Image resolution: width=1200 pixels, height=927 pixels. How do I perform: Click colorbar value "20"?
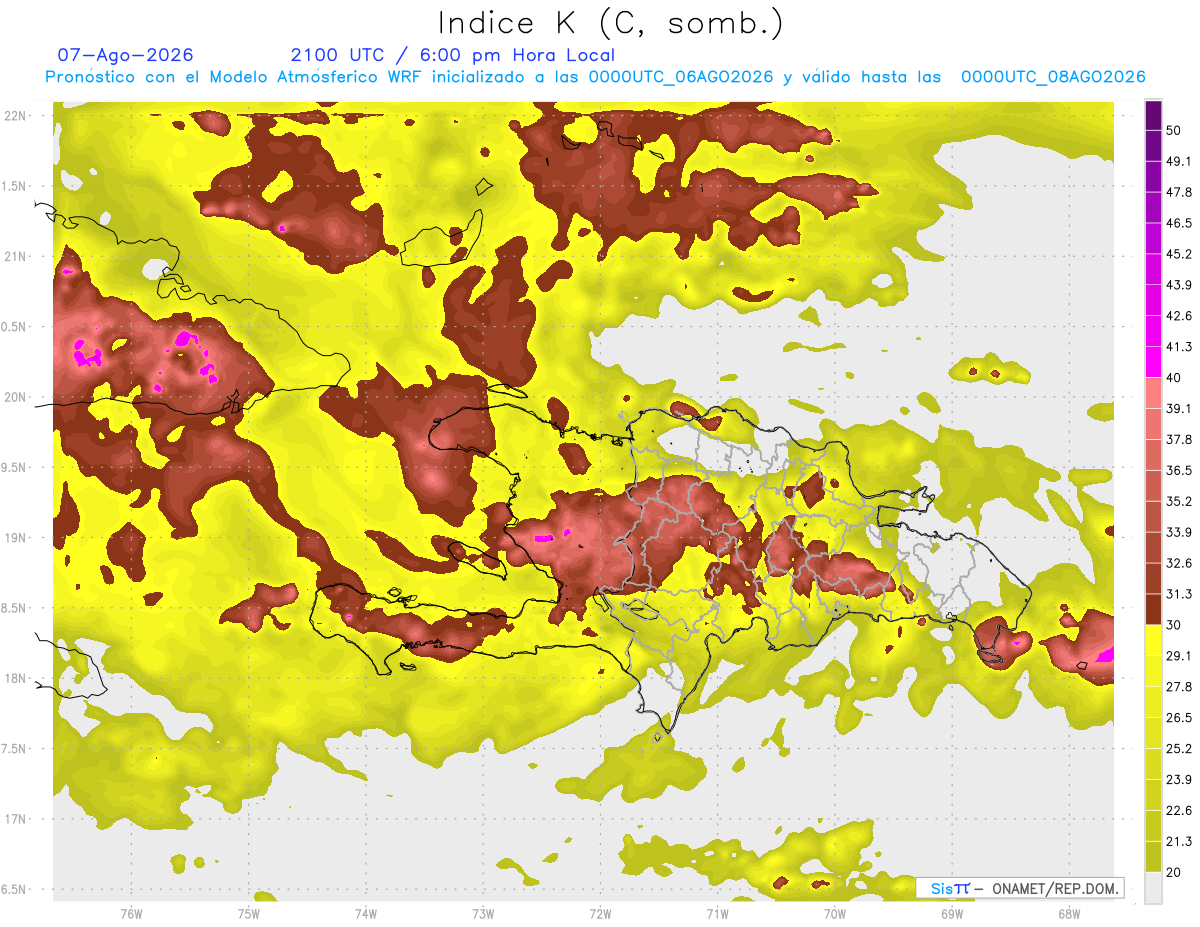(x=1175, y=872)
